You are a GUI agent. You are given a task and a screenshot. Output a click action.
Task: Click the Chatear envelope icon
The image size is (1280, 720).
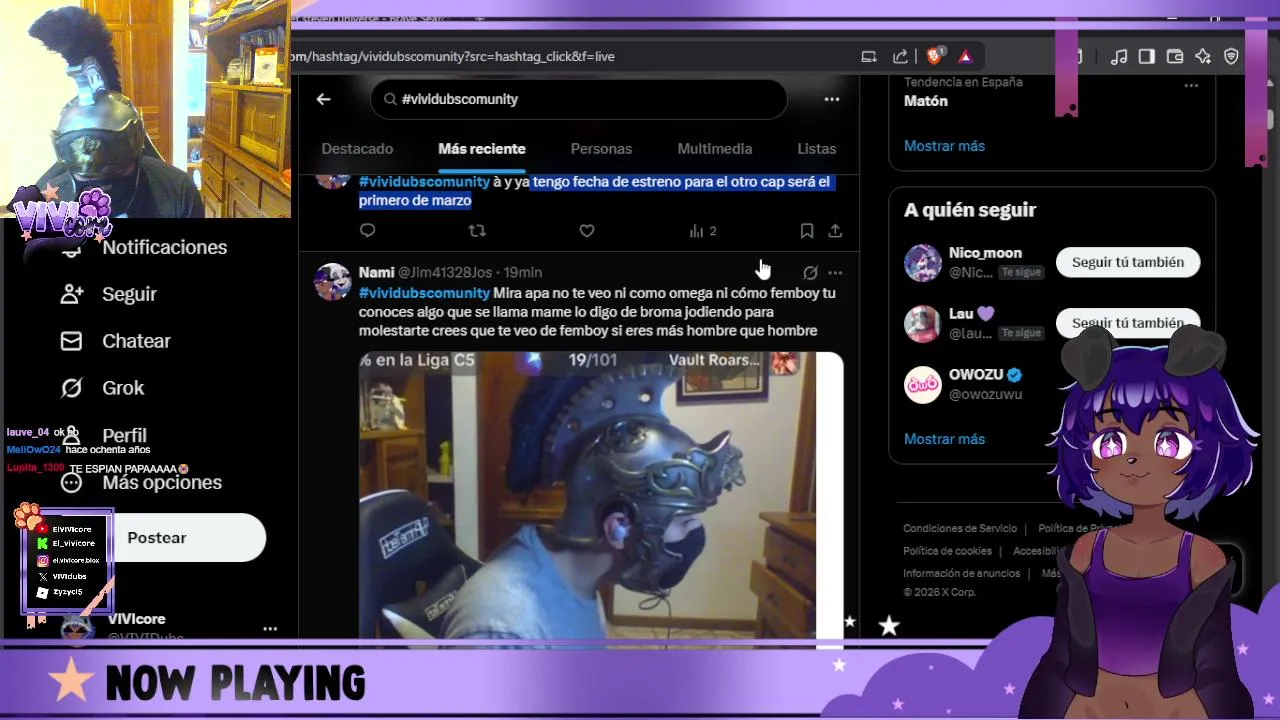point(71,341)
